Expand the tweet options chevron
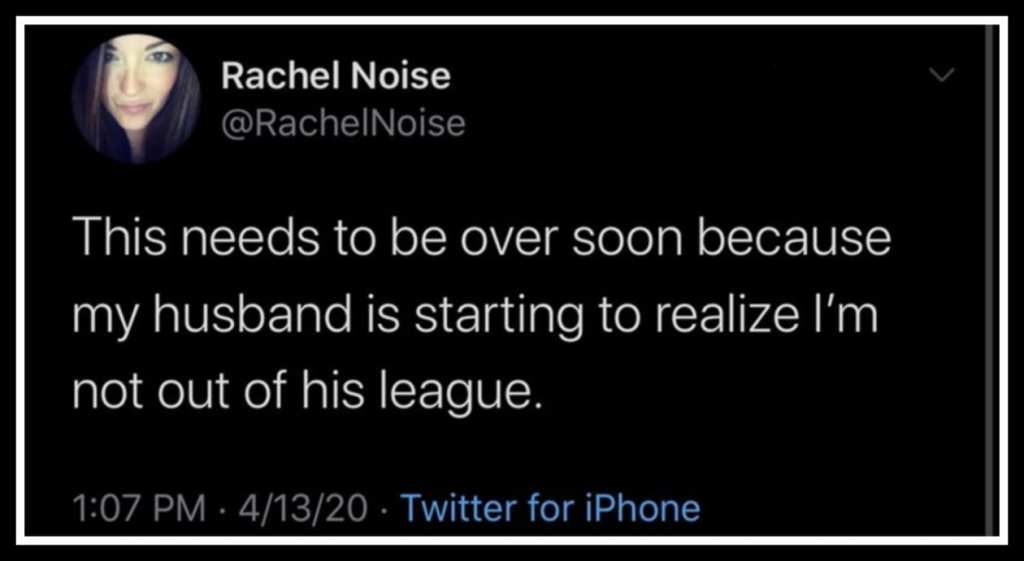Viewport: 1024px width, 561px height. pyautogui.click(x=941, y=76)
